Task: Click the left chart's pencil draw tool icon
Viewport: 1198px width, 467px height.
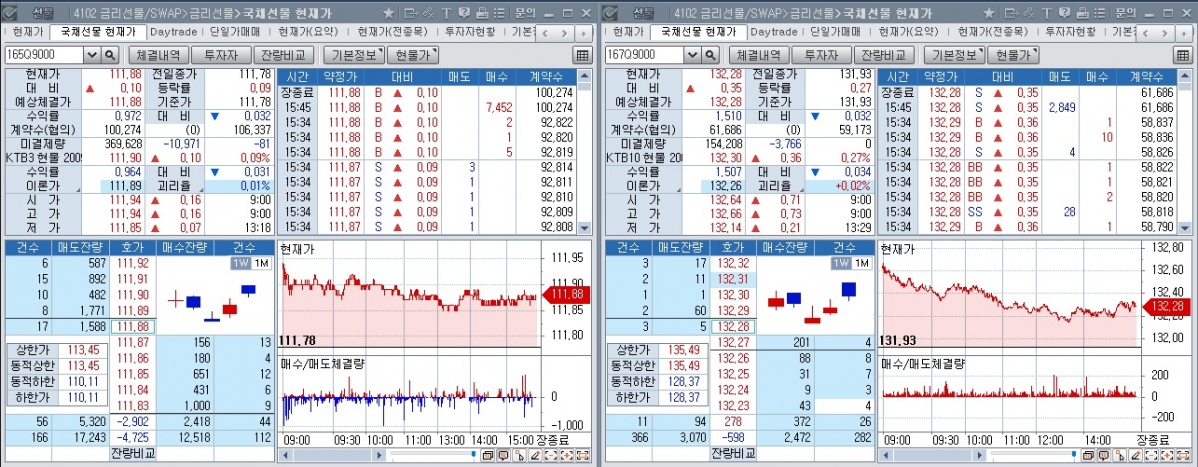Action: [x=536, y=456]
